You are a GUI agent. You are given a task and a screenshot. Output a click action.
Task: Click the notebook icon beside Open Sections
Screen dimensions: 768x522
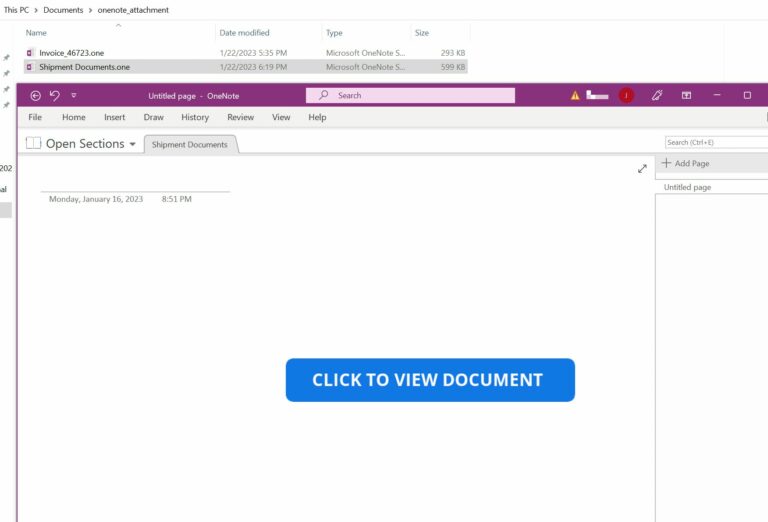(33, 143)
